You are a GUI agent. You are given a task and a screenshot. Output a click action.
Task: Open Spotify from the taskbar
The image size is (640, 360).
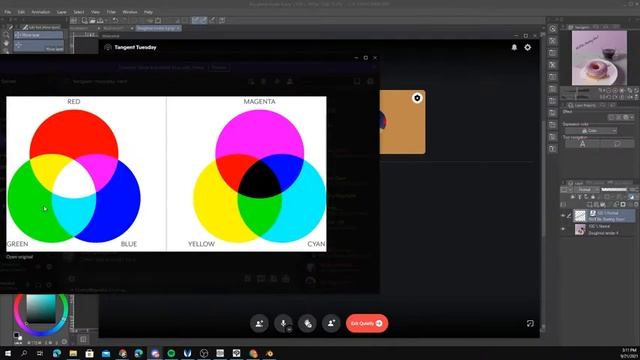[x=171, y=353]
